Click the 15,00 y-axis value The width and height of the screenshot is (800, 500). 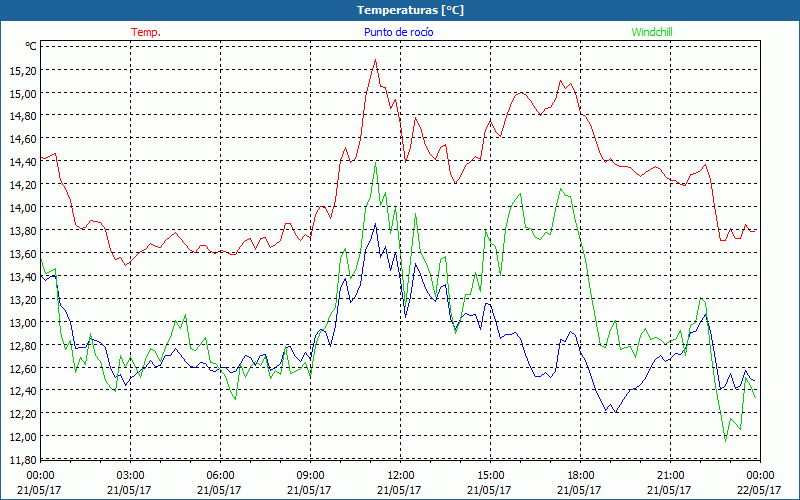[x=23, y=93]
